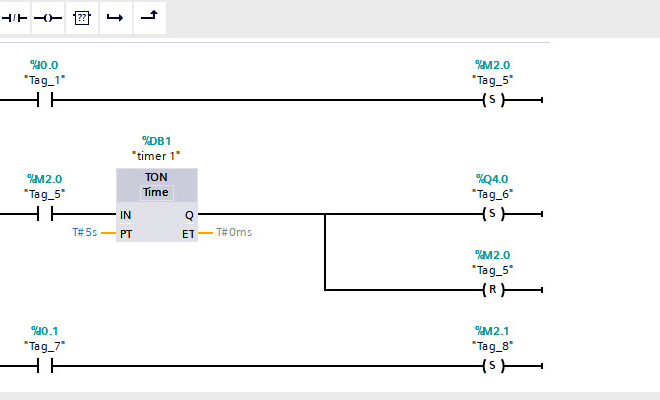Click the "Tag_1" tag name
This screenshot has height=400, width=660.
coord(45,80)
